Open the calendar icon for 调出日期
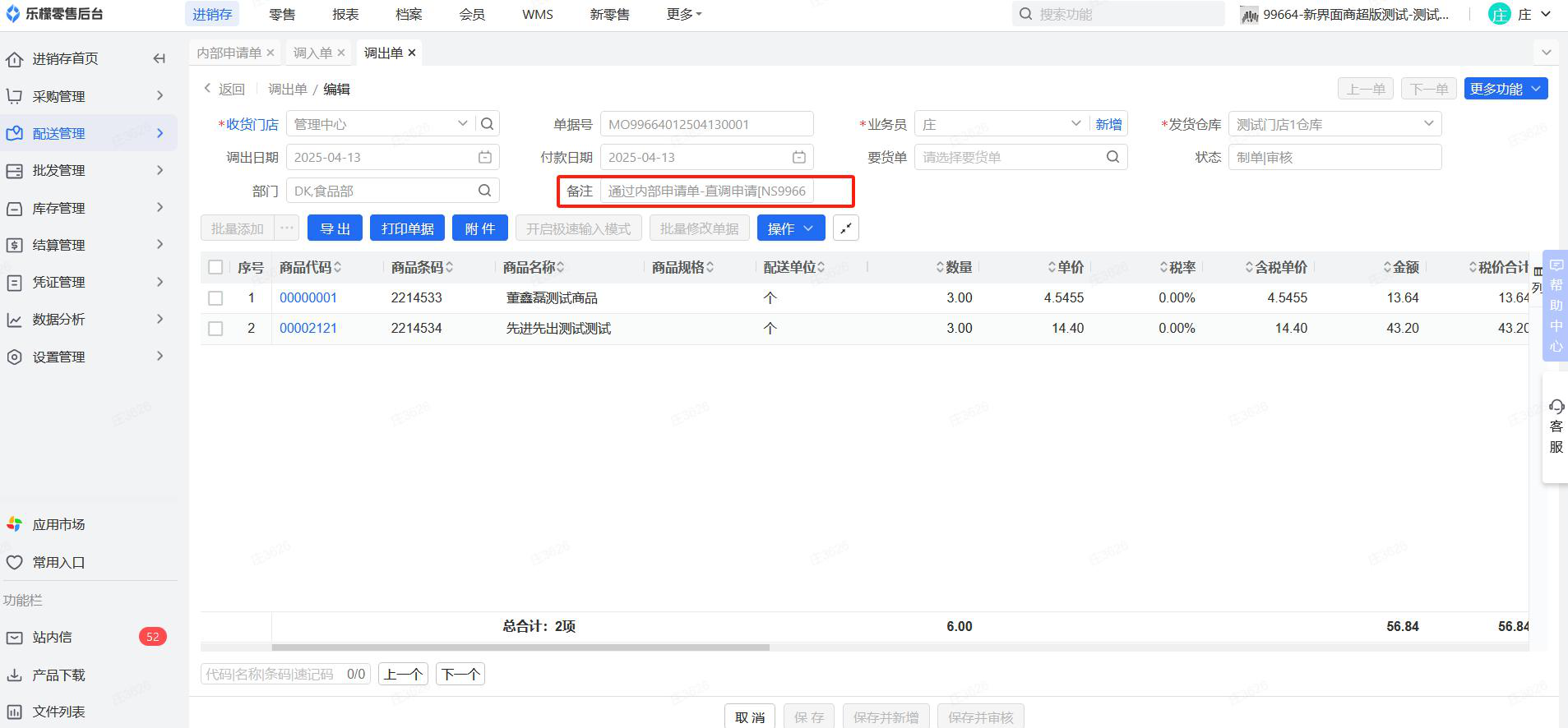This screenshot has width=1568, height=728. click(485, 157)
